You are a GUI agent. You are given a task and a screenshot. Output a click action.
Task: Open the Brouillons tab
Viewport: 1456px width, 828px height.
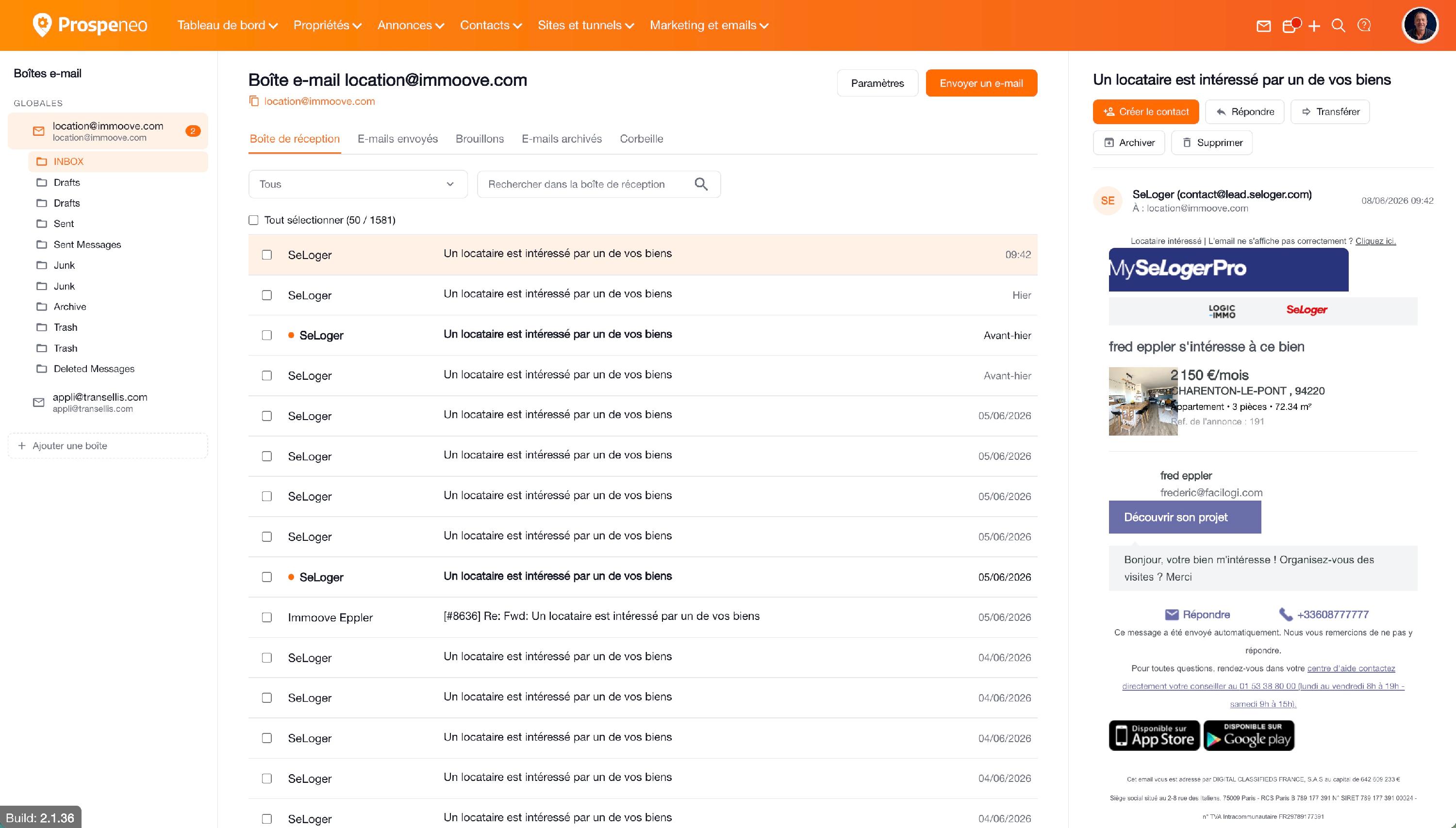click(480, 139)
